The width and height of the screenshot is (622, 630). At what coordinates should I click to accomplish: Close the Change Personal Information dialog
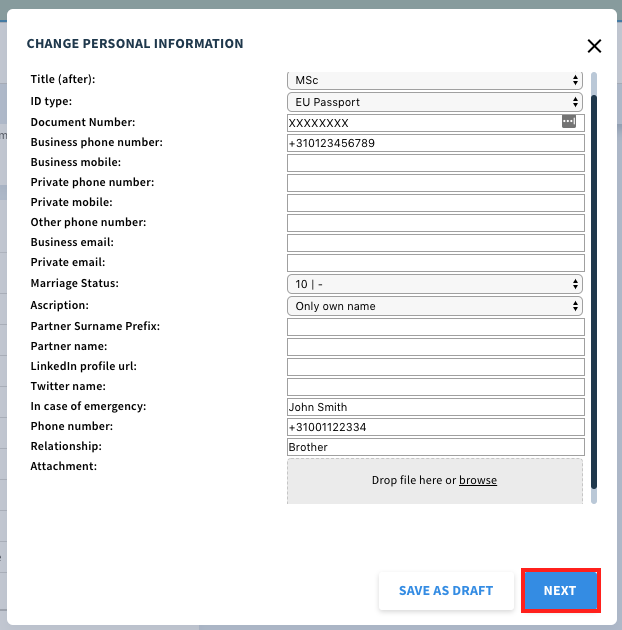click(x=594, y=46)
